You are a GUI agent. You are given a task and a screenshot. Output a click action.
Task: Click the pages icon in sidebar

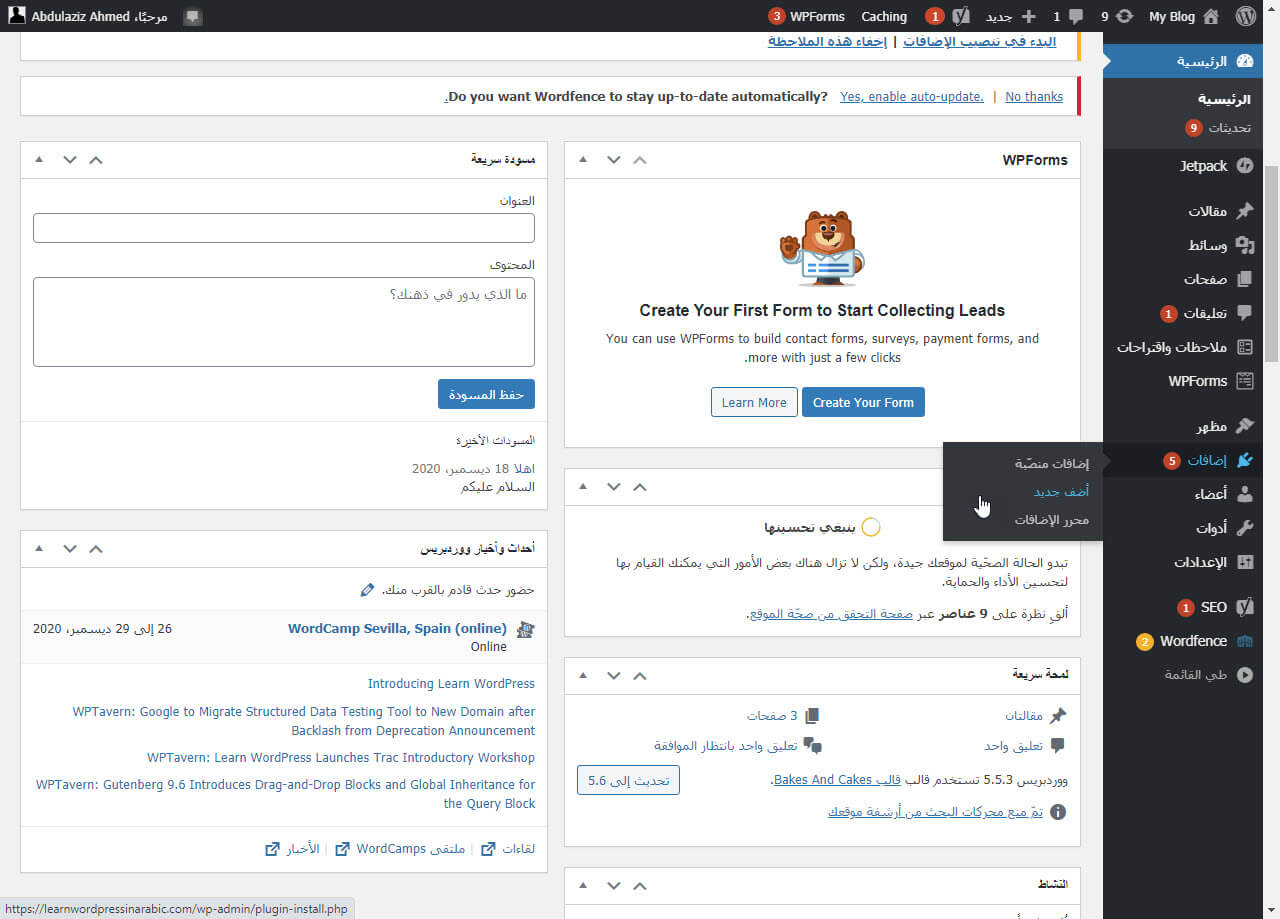click(x=1245, y=279)
